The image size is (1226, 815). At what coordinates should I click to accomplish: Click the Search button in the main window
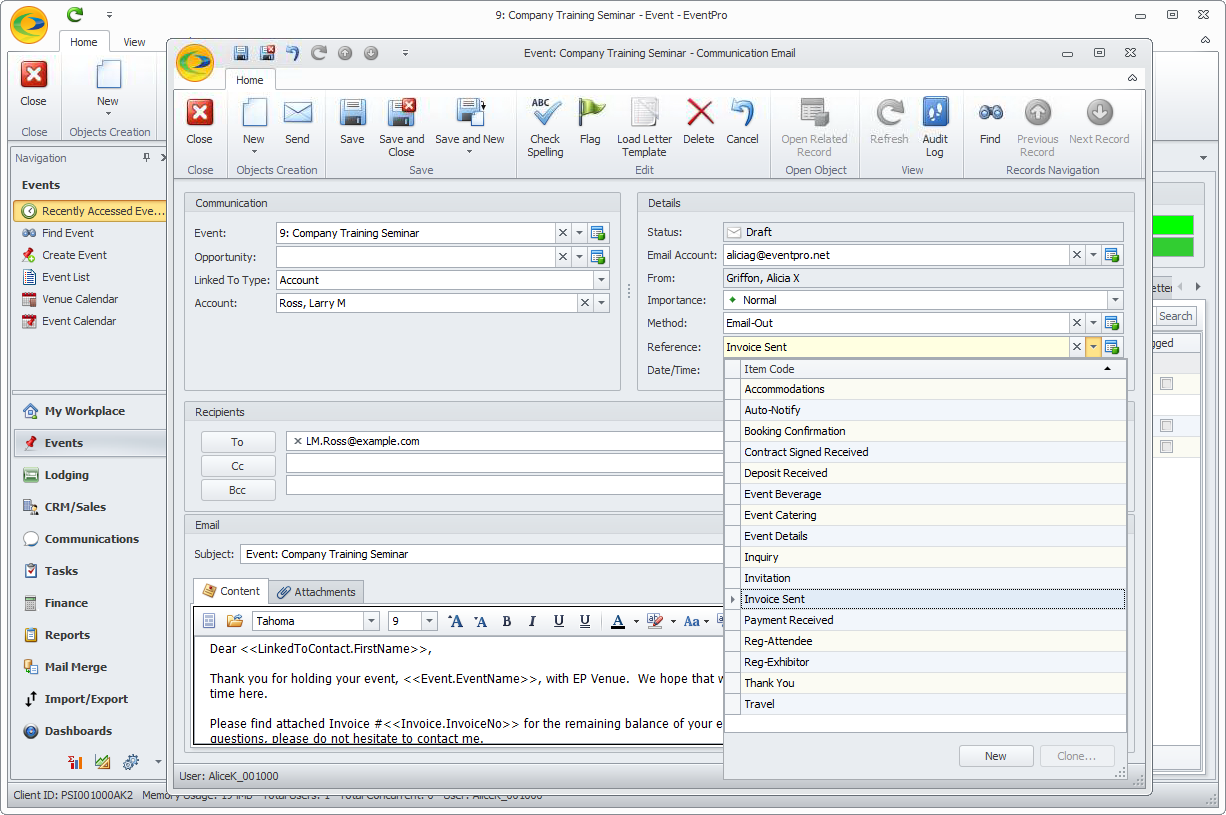tap(1176, 316)
